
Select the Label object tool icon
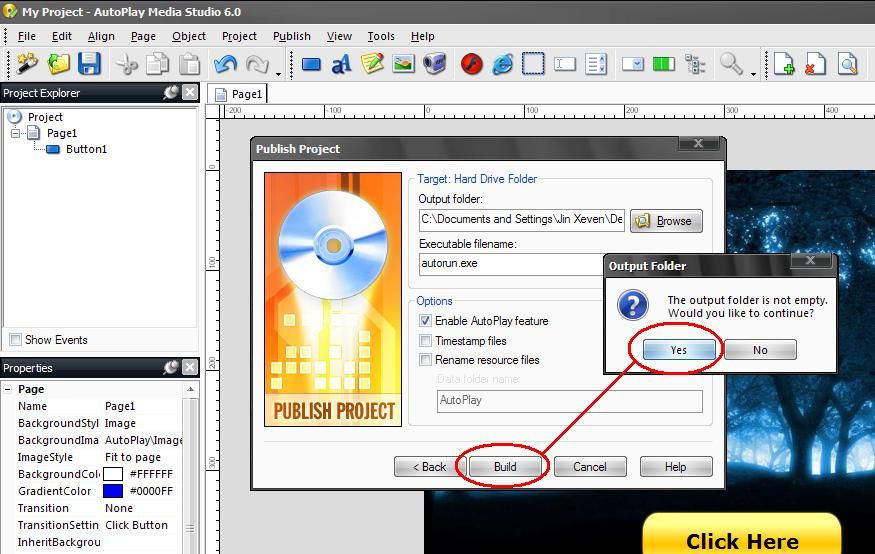coord(341,64)
